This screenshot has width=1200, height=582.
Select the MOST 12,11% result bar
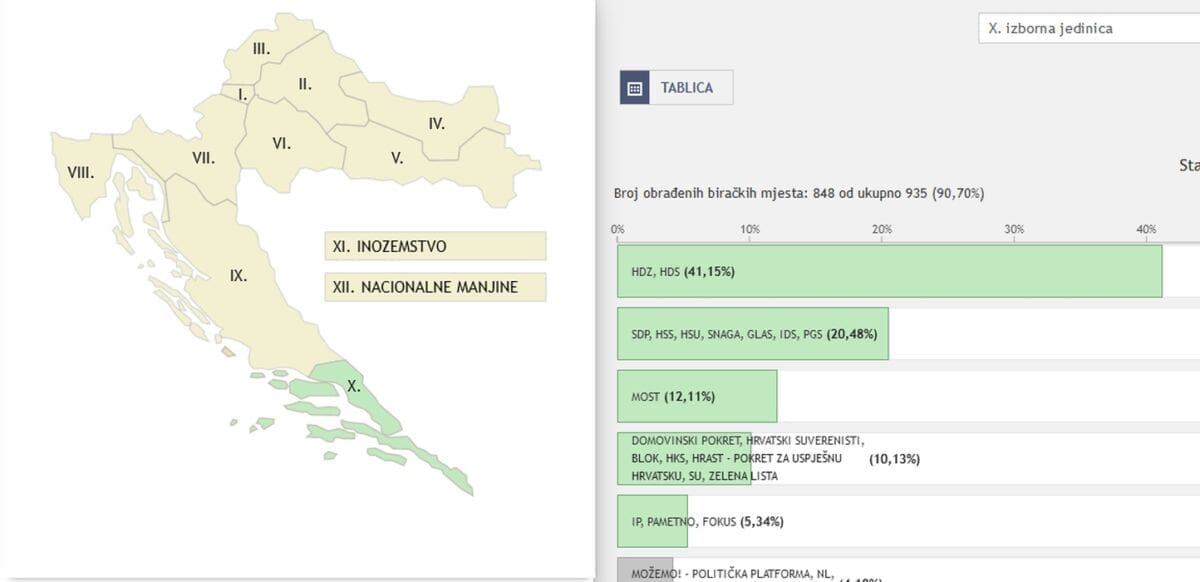(697, 396)
